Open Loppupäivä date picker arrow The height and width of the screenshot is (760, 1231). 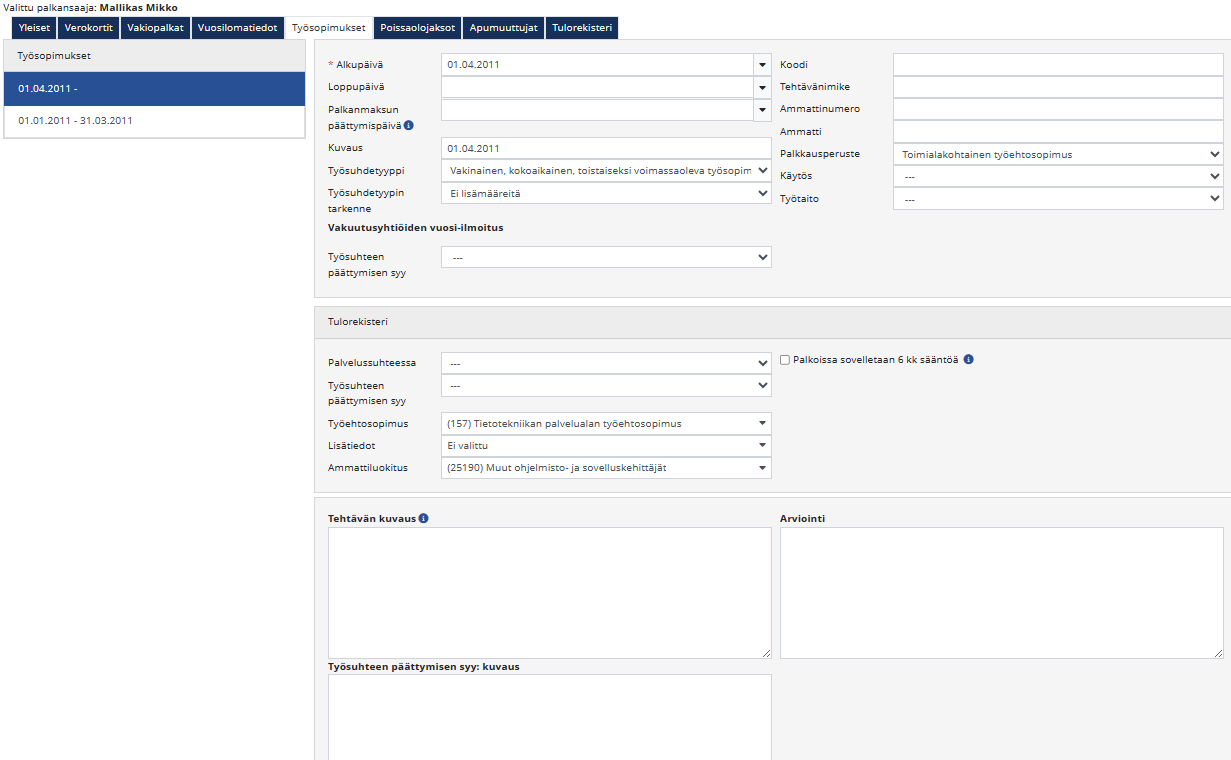762,87
